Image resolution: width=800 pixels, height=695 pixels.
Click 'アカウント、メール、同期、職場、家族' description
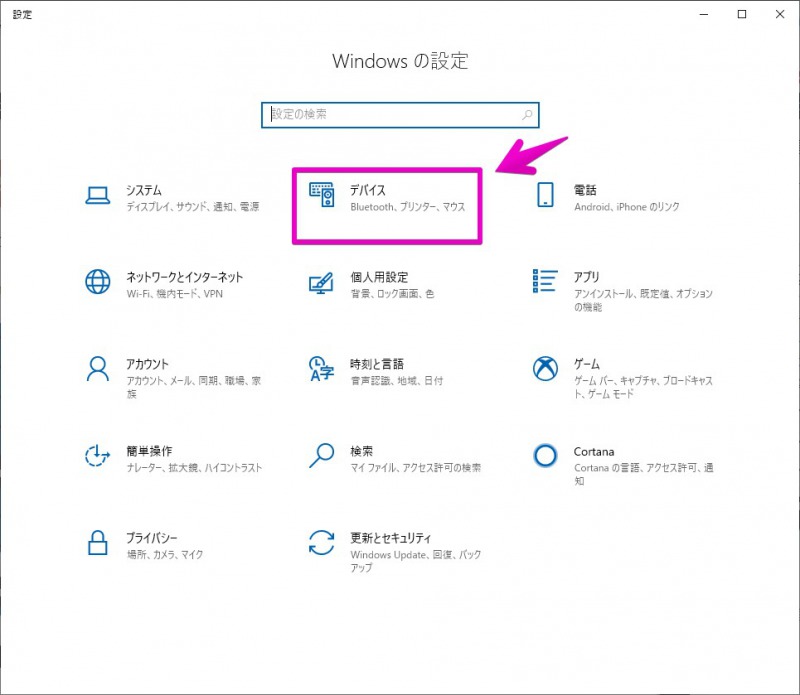click(x=193, y=387)
